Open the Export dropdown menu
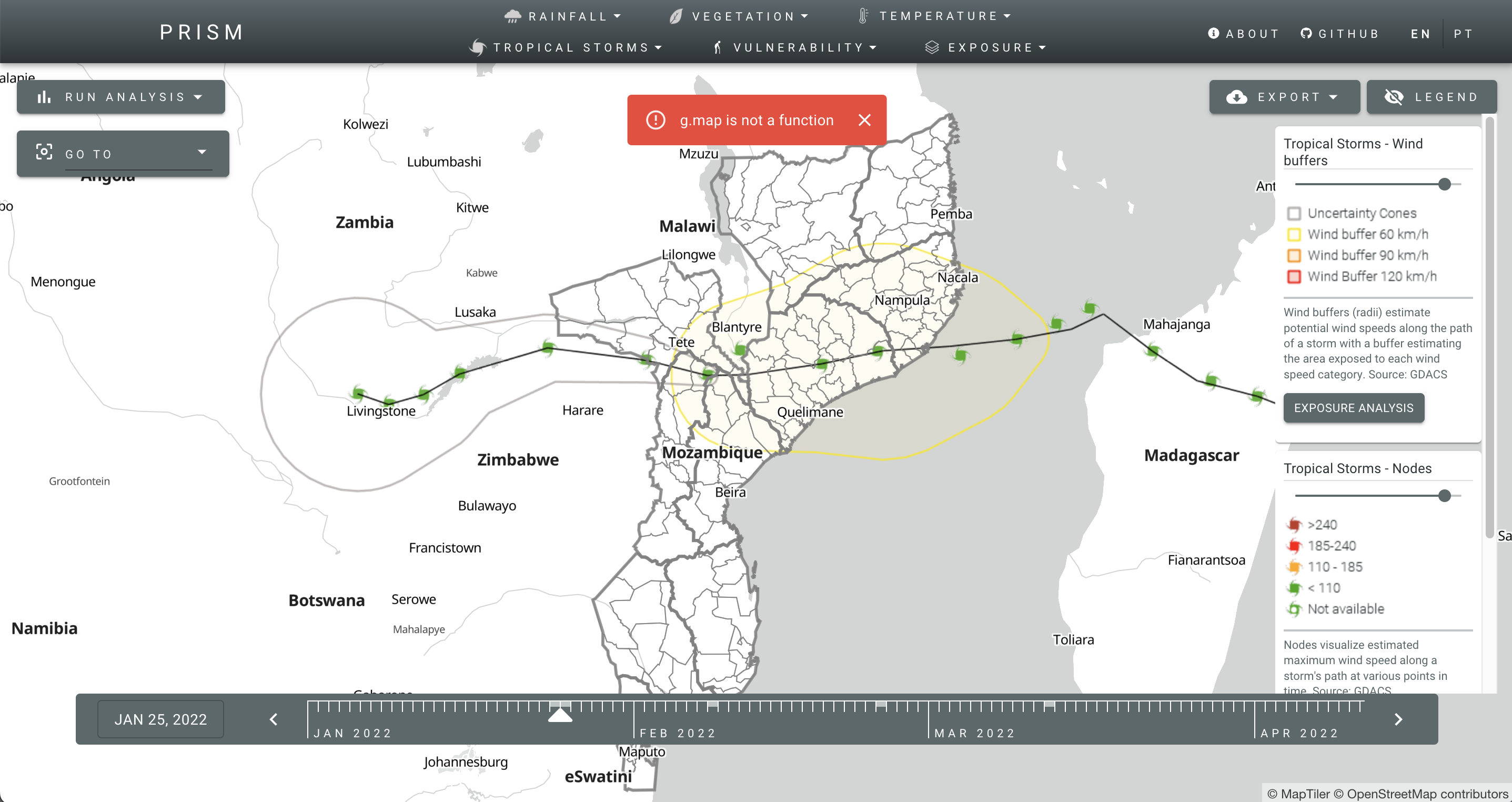1512x802 pixels. pyautogui.click(x=1284, y=97)
